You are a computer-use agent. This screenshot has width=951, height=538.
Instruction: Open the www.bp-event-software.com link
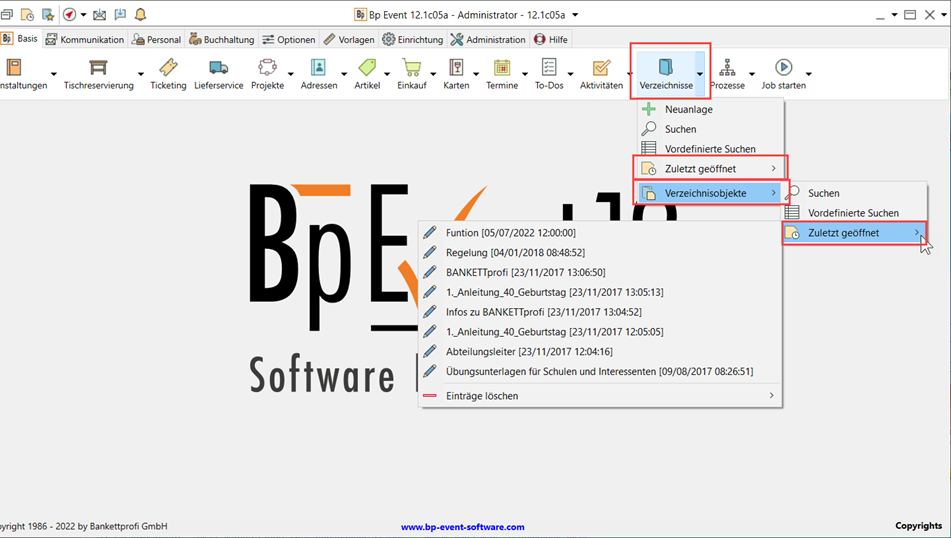pos(462,527)
